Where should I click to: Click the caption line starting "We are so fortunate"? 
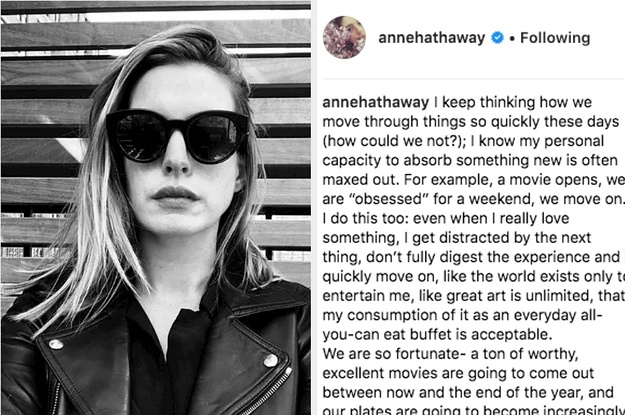[x=450, y=354]
